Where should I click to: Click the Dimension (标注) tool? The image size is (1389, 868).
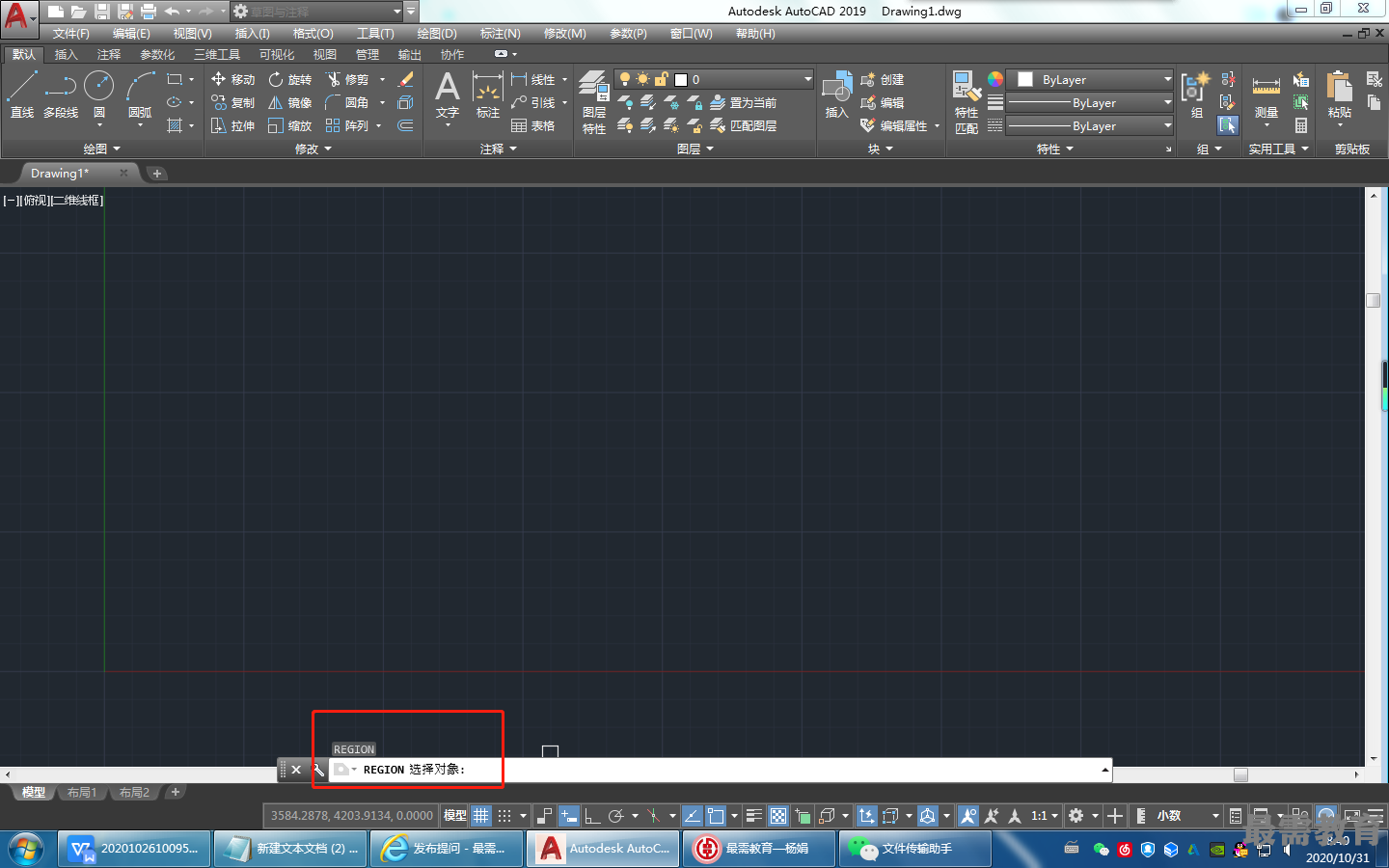(x=488, y=95)
